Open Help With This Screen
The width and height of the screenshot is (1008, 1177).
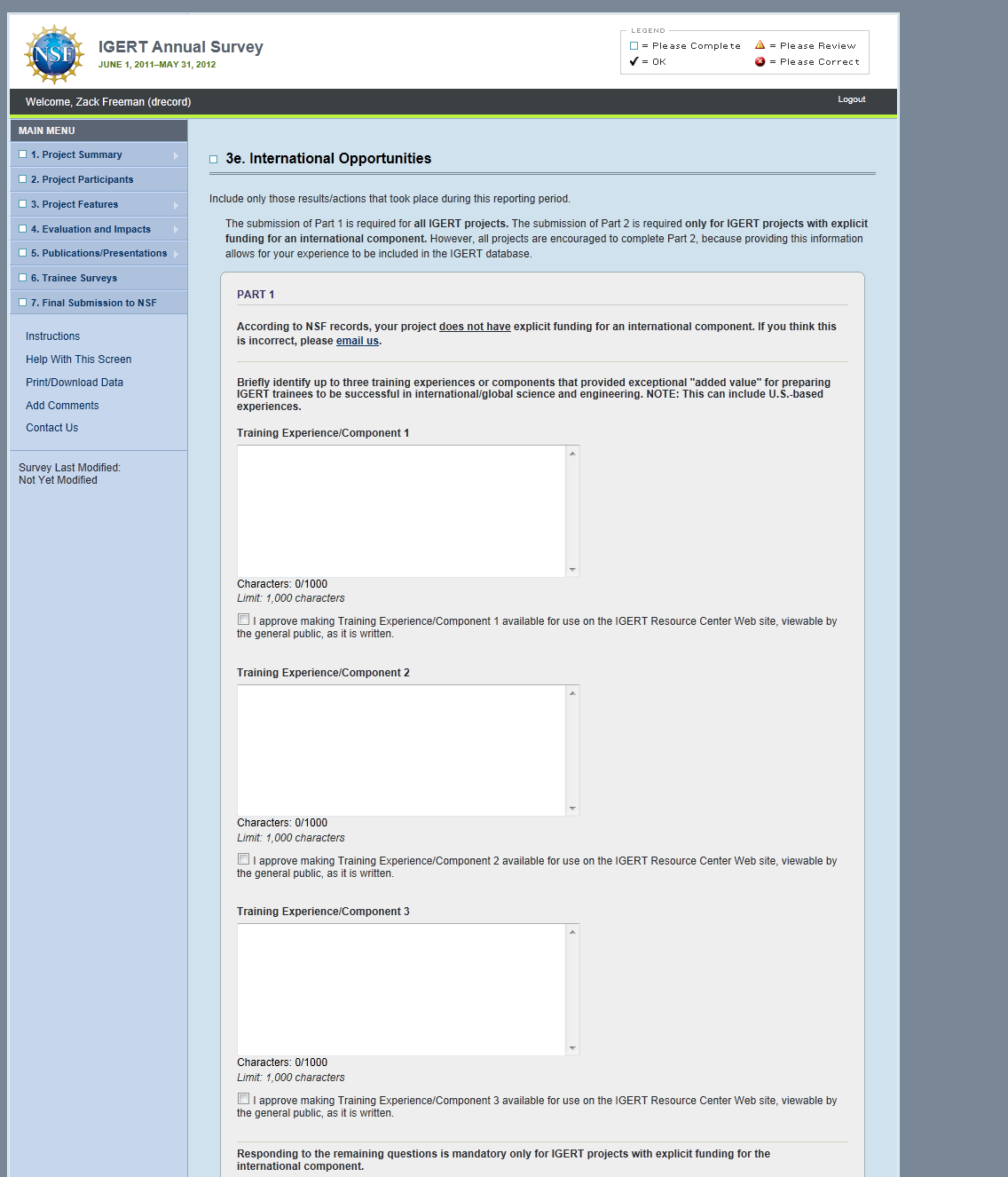[78, 359]
